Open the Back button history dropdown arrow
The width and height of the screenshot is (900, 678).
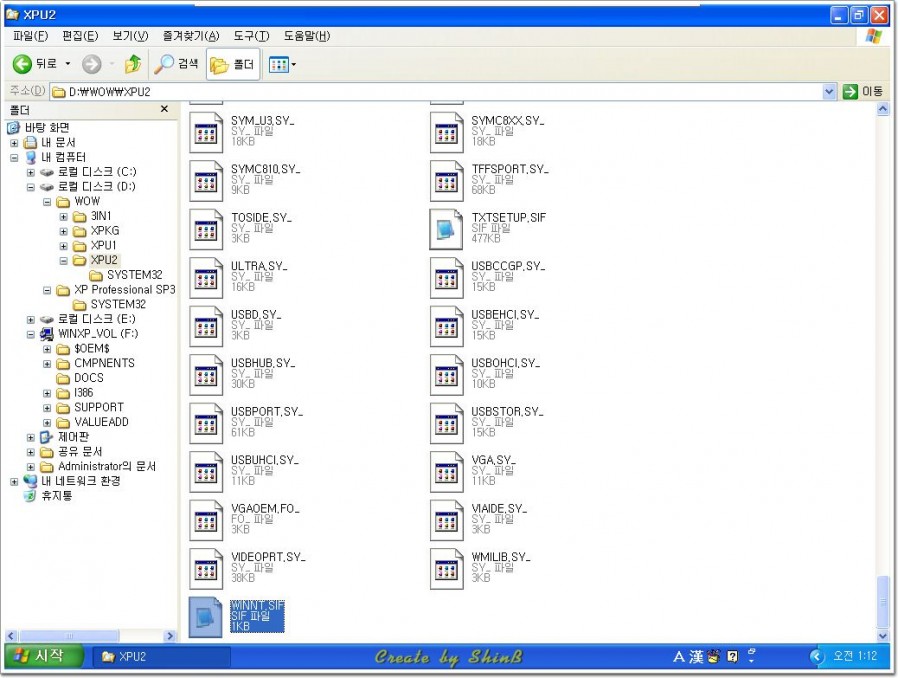coord(68,64)
